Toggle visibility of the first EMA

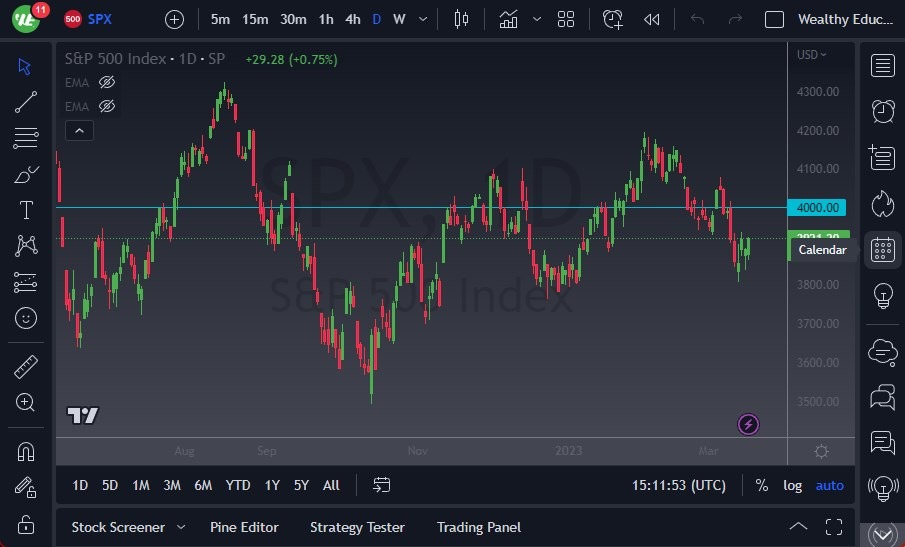point(107,82)
